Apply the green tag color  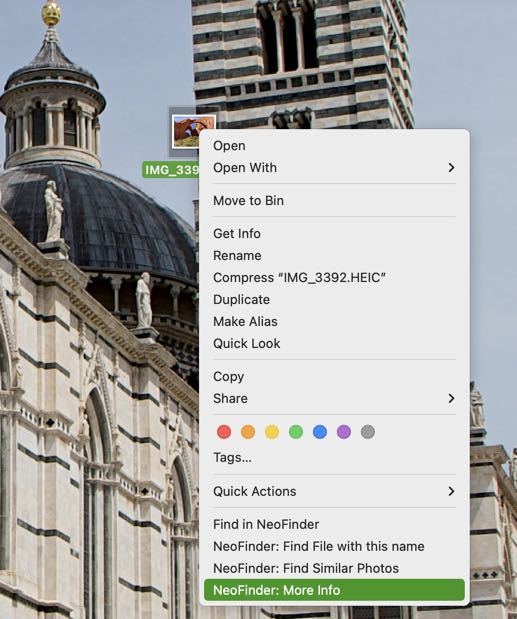click(296, 432)
